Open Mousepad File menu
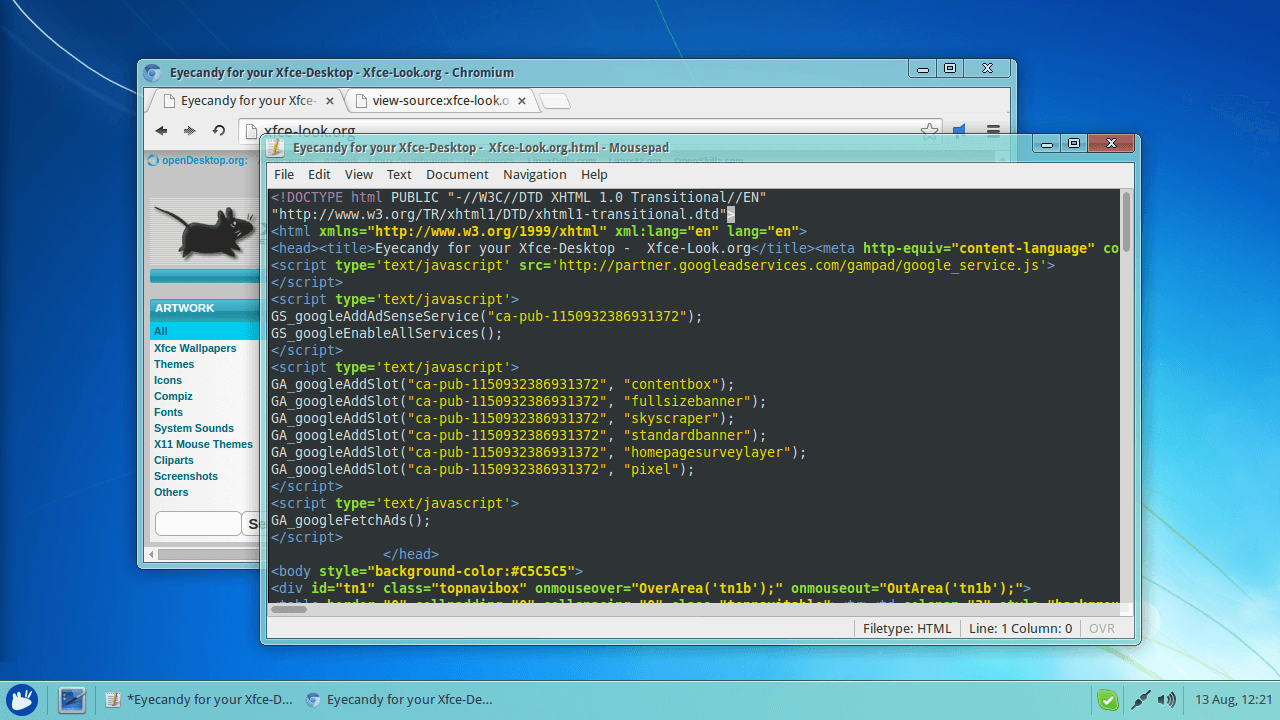The image size is (1280, 720). coord(284,174)
